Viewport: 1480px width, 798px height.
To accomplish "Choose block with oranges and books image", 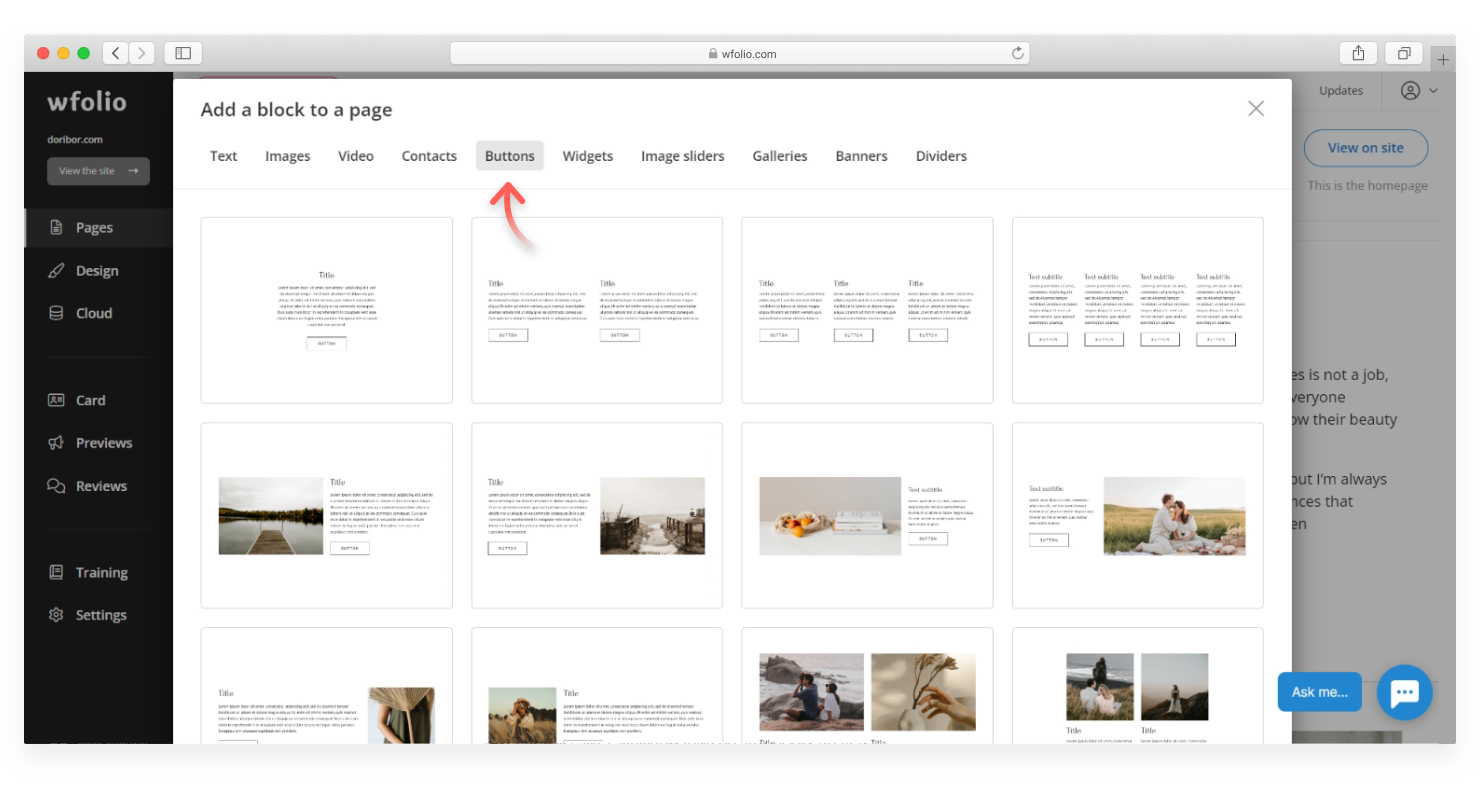I will [x=867, y=515].
